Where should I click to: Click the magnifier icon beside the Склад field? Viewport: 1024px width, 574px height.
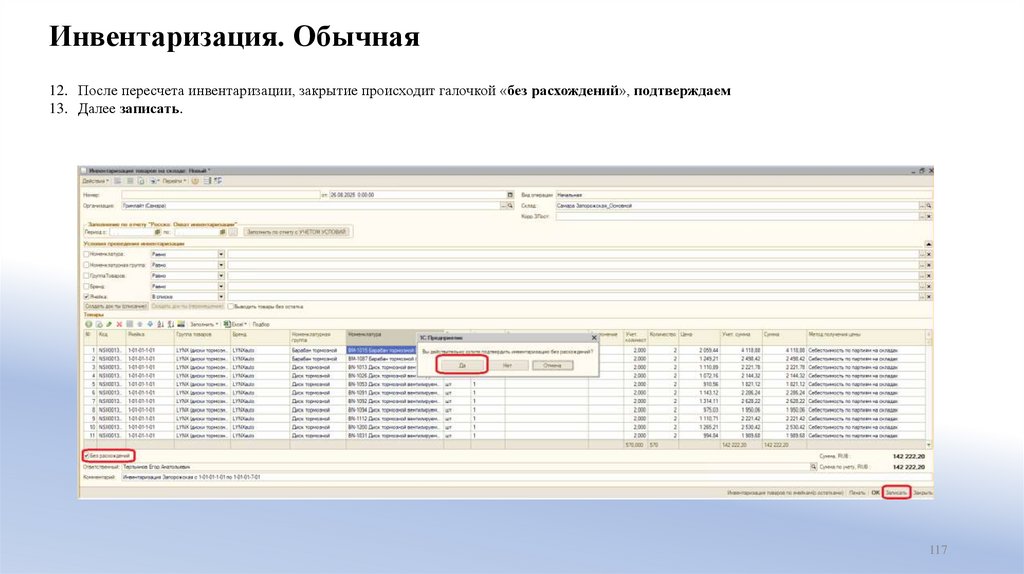pyautogui.click(x=929, y=206)
